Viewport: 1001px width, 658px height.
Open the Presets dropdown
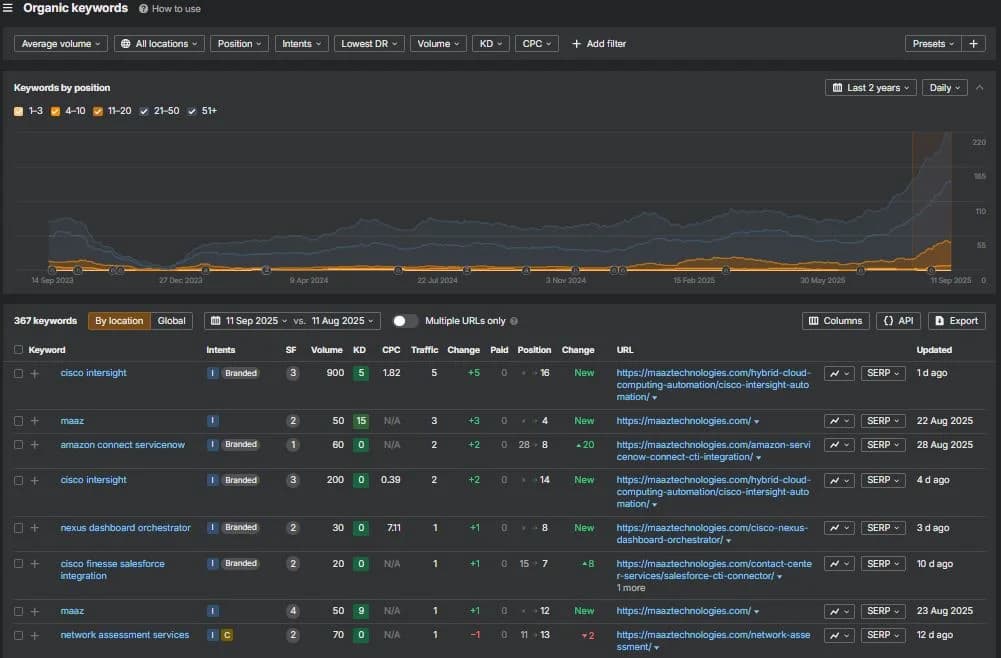[933, 43]
